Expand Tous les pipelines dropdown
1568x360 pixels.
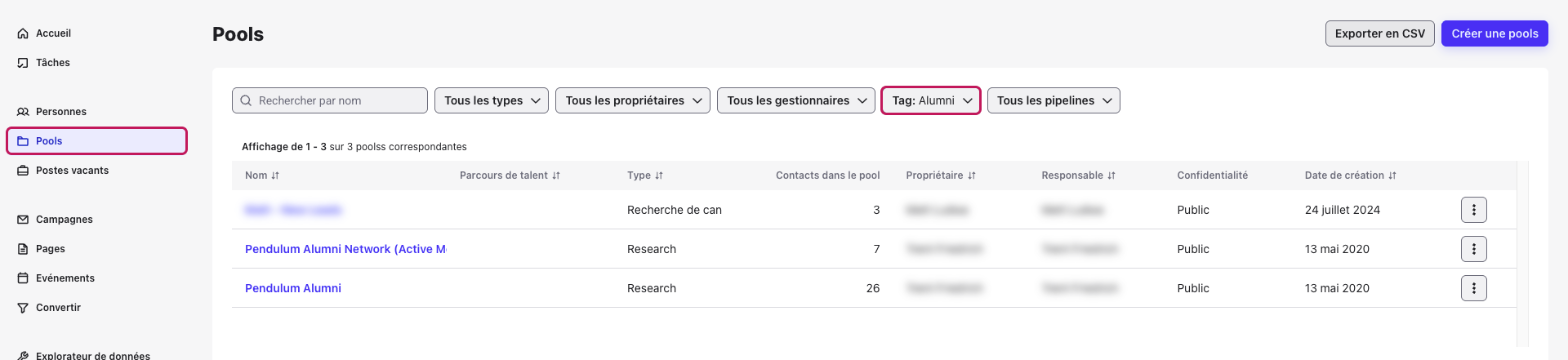click(x=1053, y=101)
